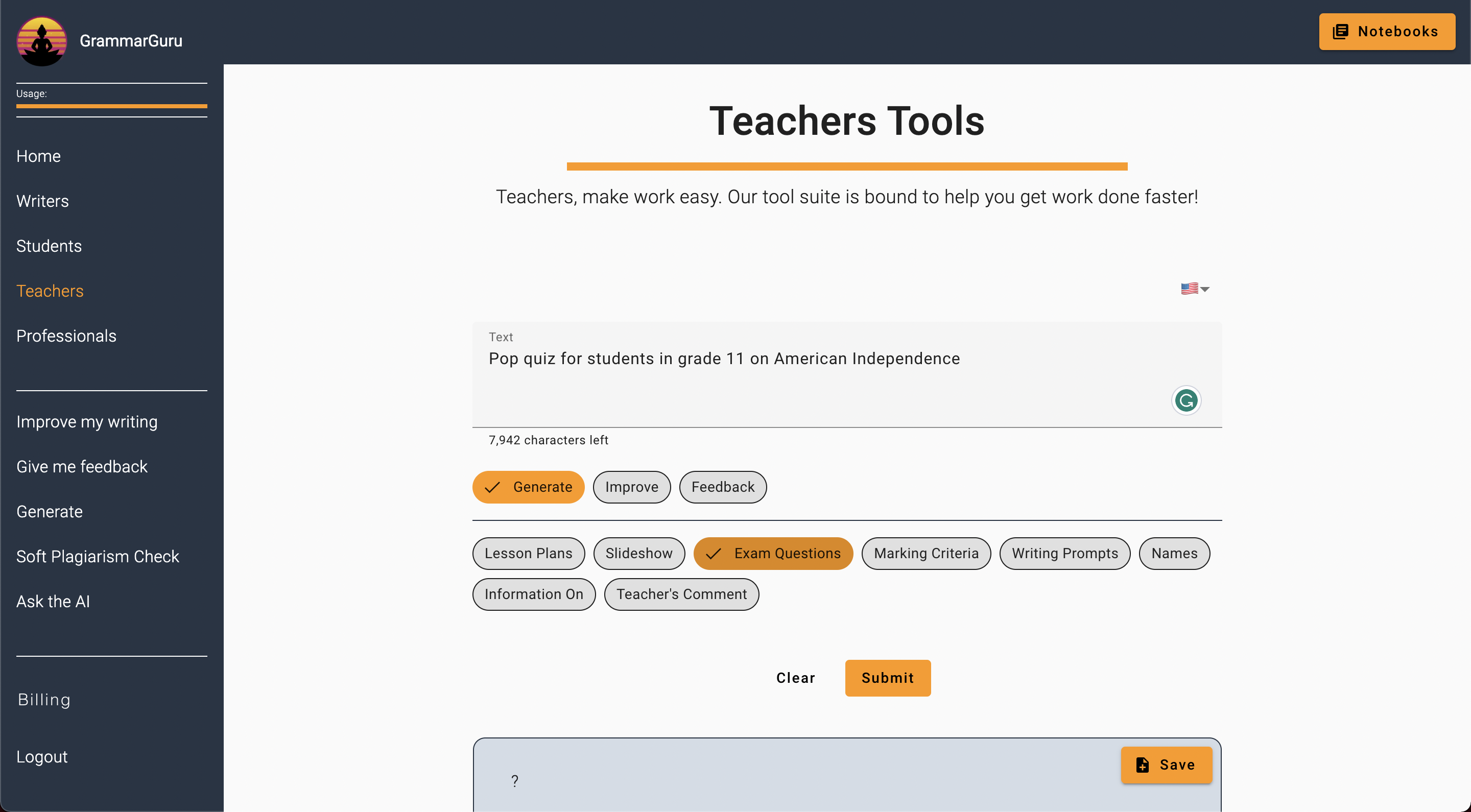The image size is (1471, 812).
Task: Select the Improve mode chip
Action: tap(632, 487)
